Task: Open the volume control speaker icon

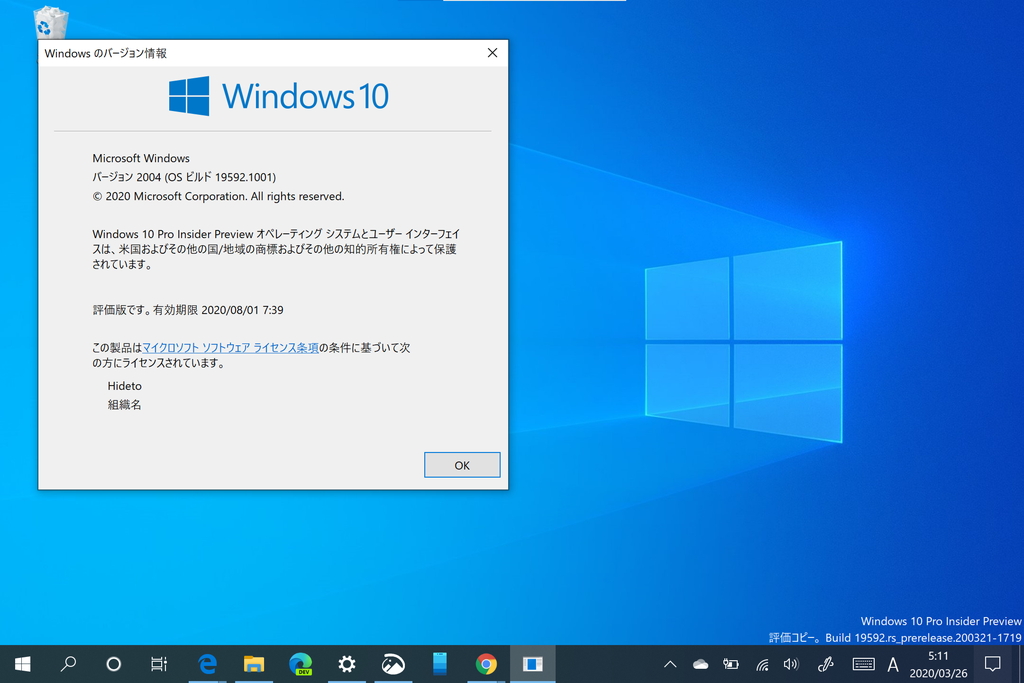Action: (791, 663)
